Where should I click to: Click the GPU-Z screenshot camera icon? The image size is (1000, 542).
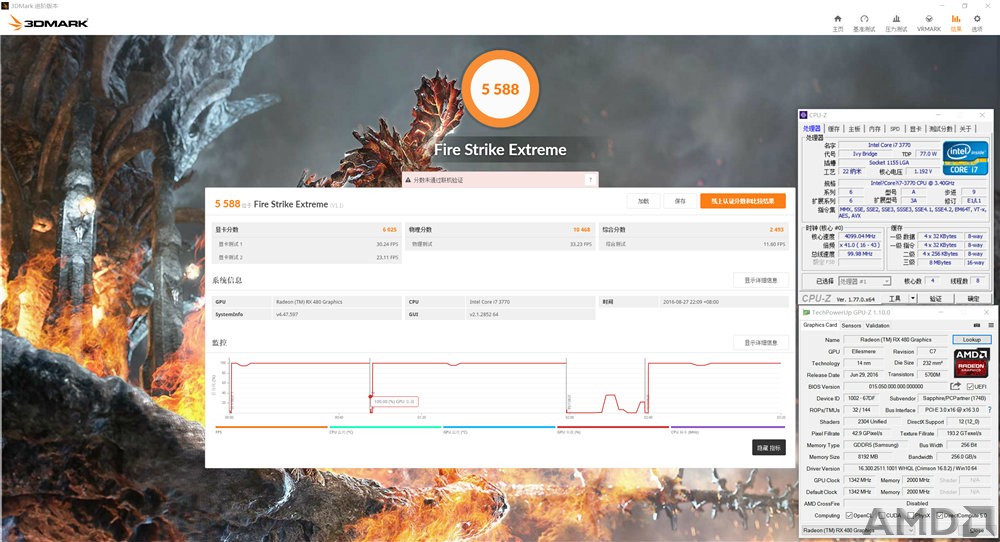[976, 325]
